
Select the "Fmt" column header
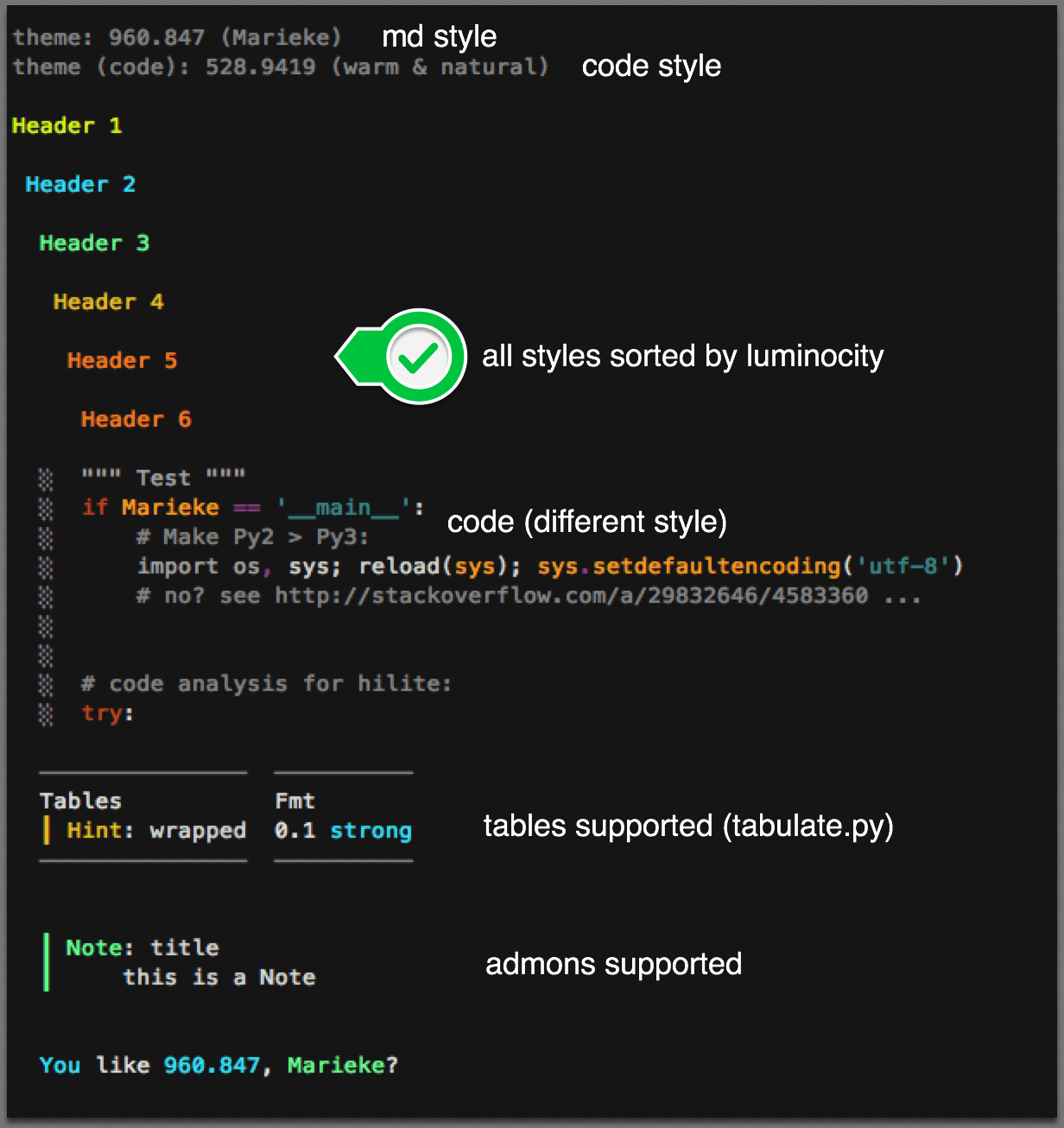(294, 800)
